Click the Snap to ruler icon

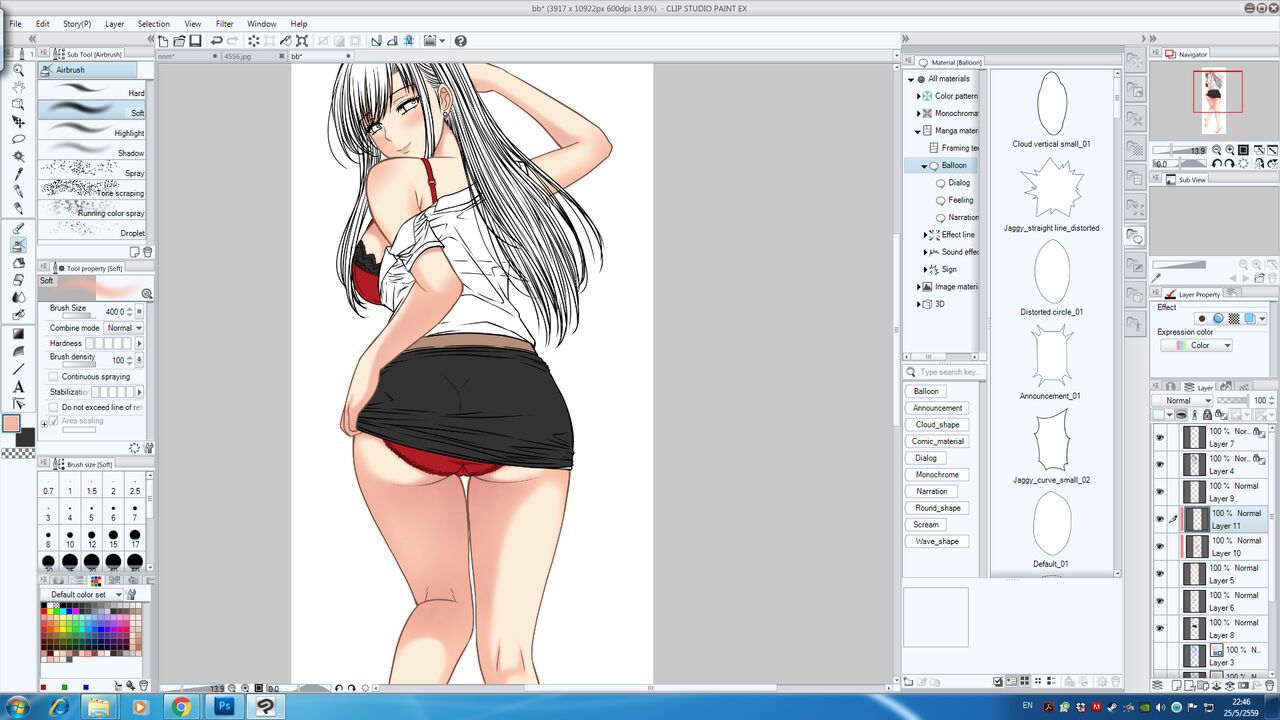(x=376, y=41)
